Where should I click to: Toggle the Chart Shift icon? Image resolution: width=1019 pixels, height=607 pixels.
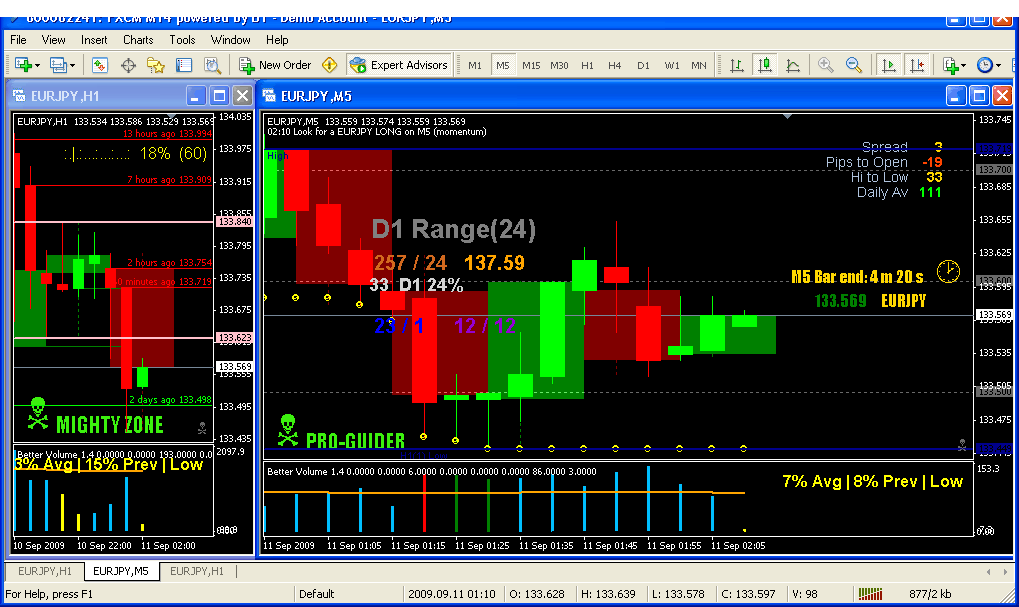pyautogui.click(x=917, y=65)
